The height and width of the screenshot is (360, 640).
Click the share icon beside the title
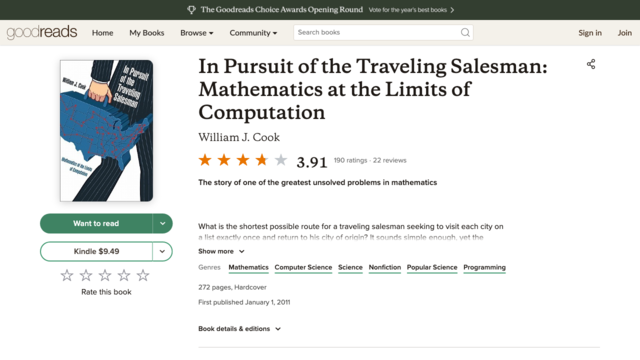591,64
